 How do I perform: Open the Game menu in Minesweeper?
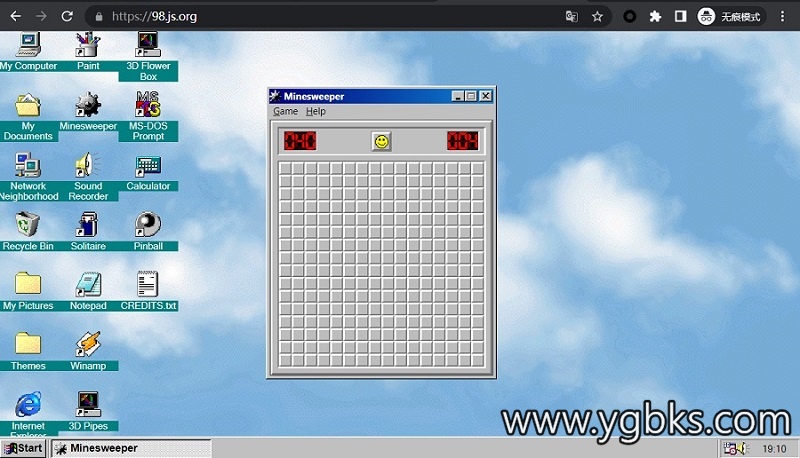285,111
